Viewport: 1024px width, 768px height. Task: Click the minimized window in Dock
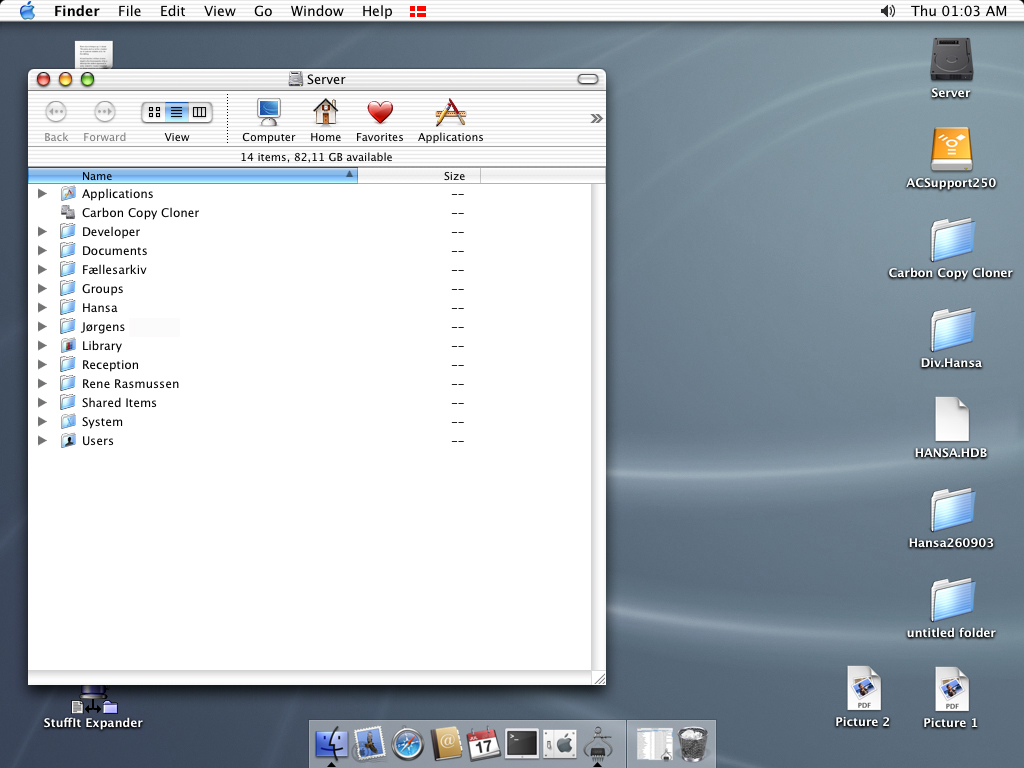coord(654,744)
